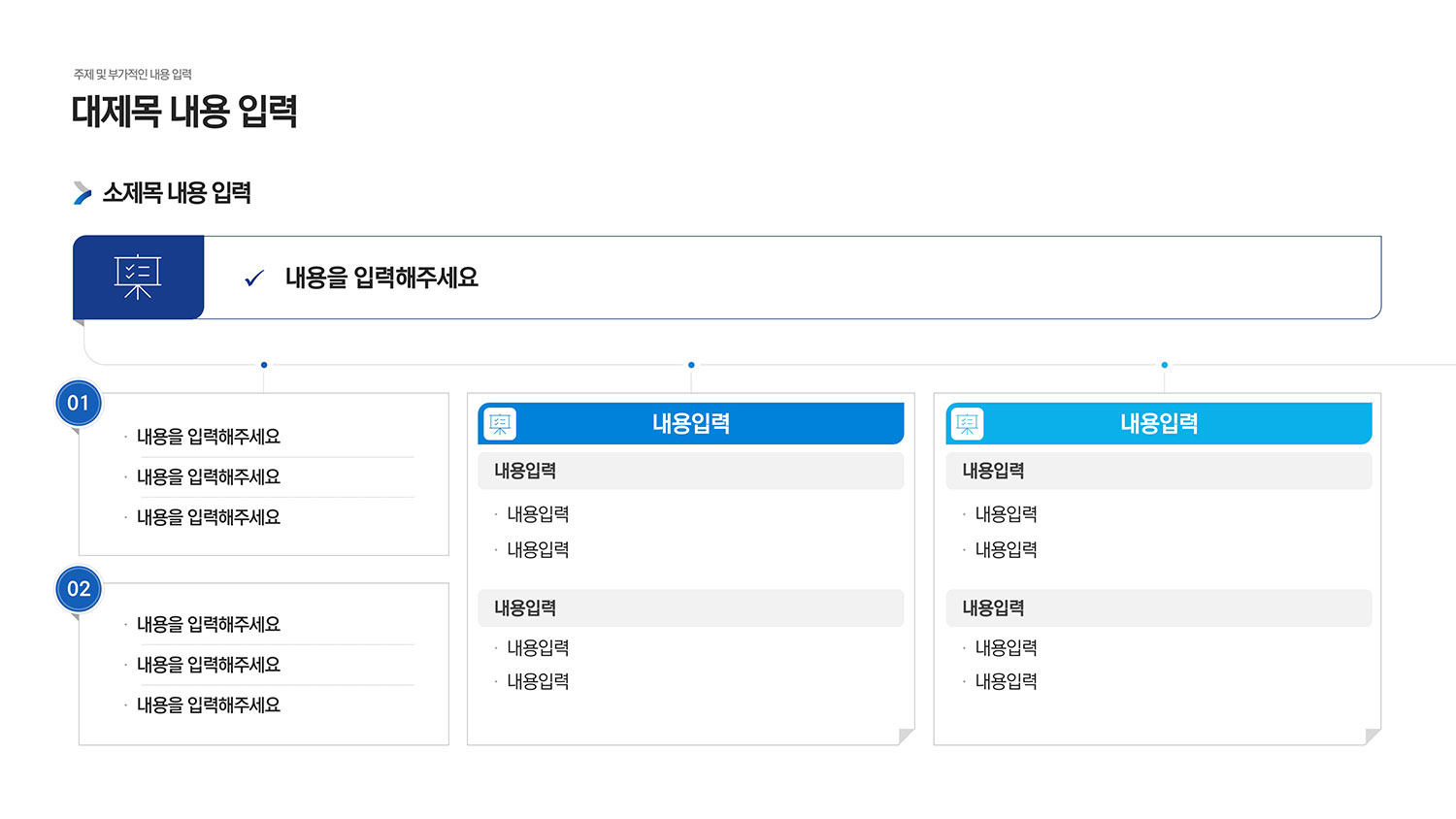Click the 내용입력 title in the sky-blue header bar
1456x819 pixels.
1159,424
